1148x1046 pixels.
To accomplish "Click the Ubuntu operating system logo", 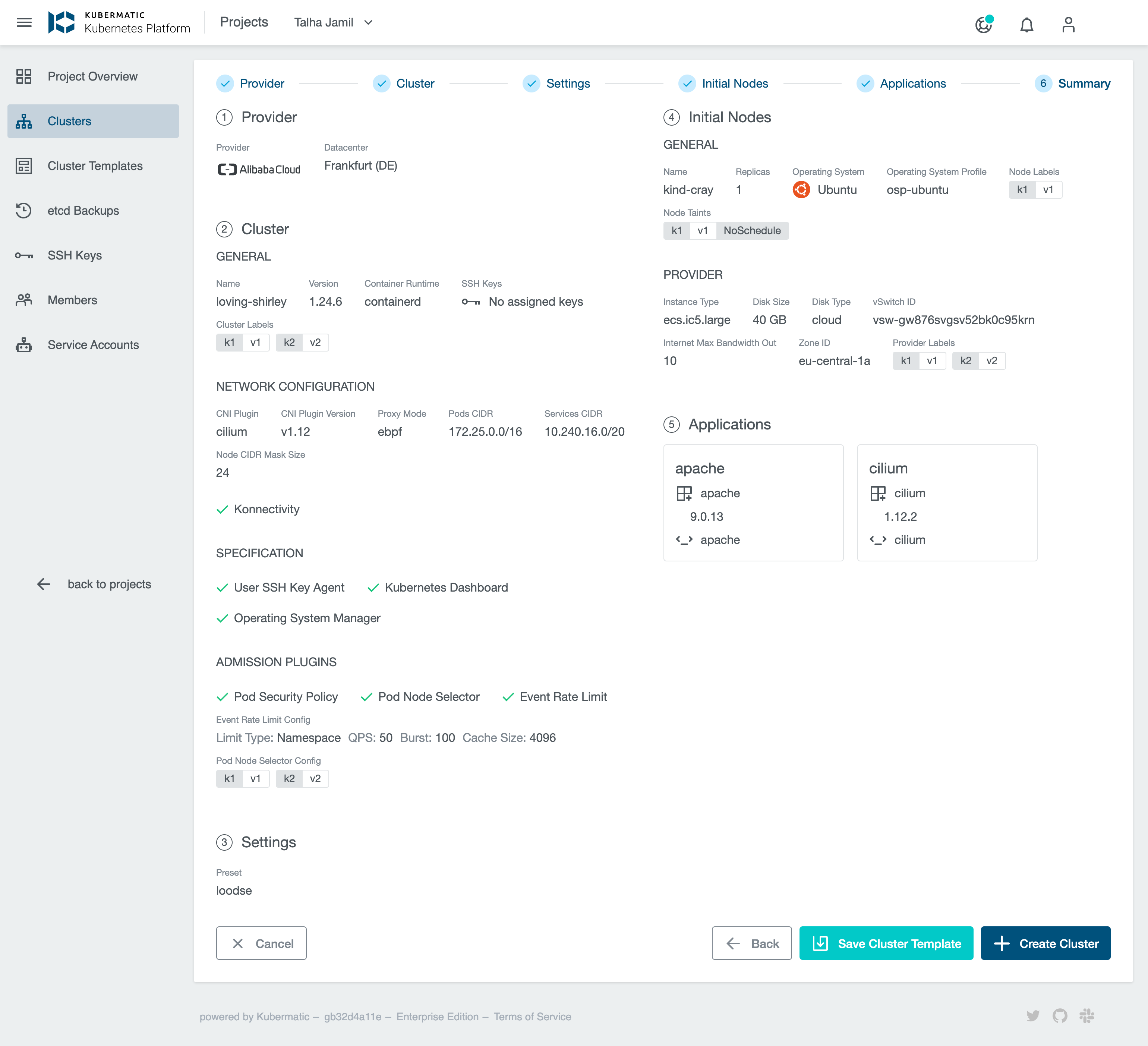I will click(801, 190).
